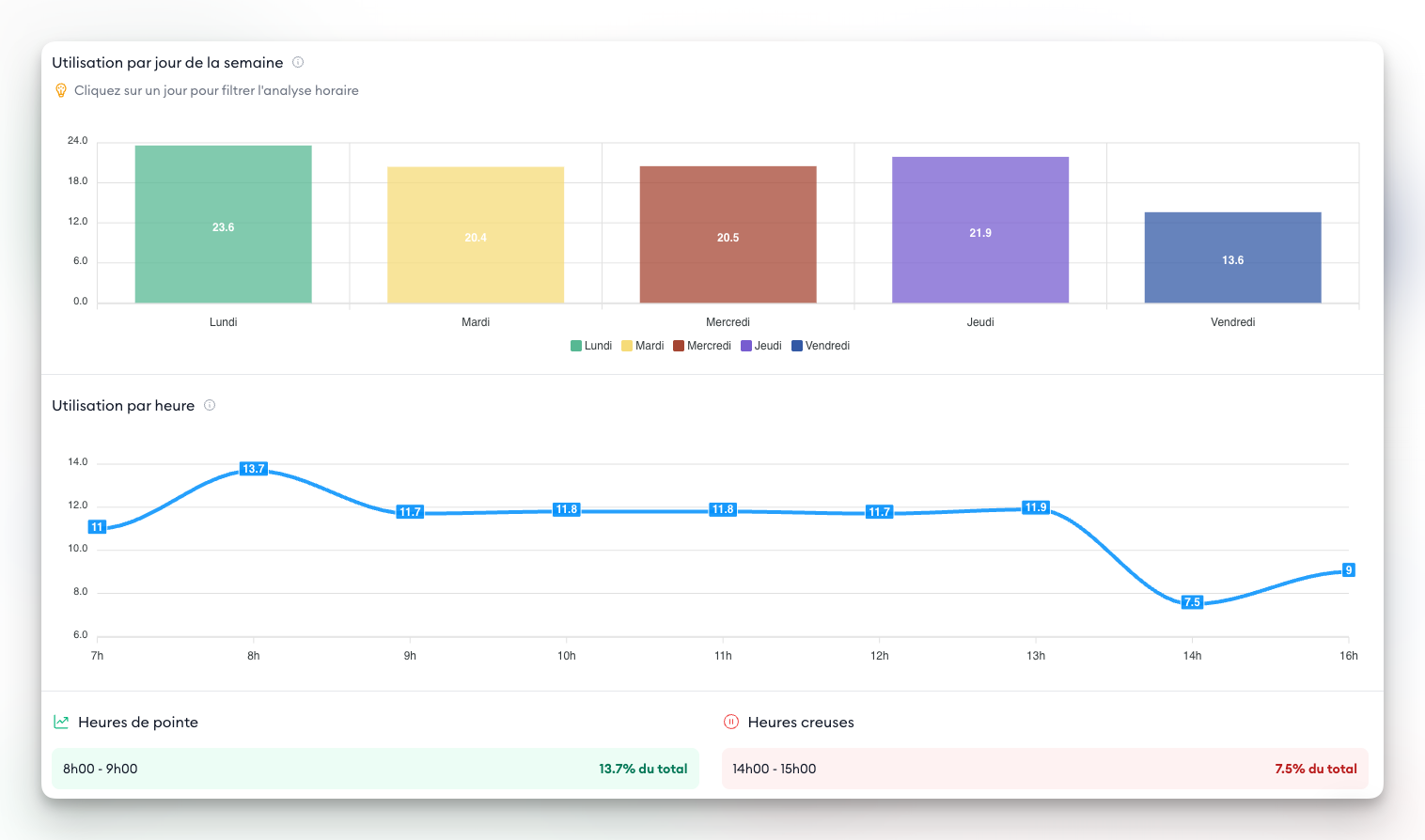The image size is (1425, 840).
Task: Click the 11.8 data point at 10h
Action: tap(567, 509)
